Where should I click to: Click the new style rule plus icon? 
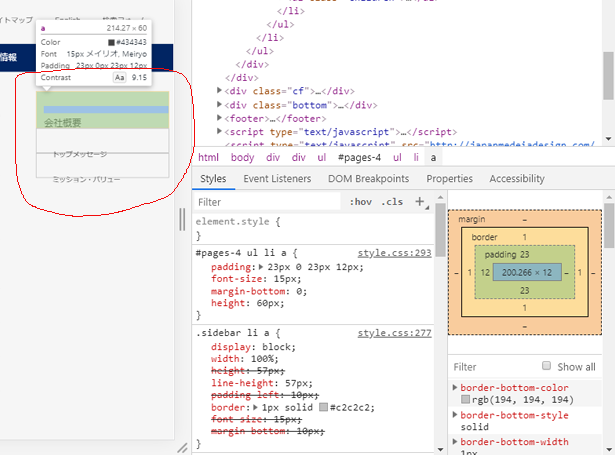(x=420, y=202)
